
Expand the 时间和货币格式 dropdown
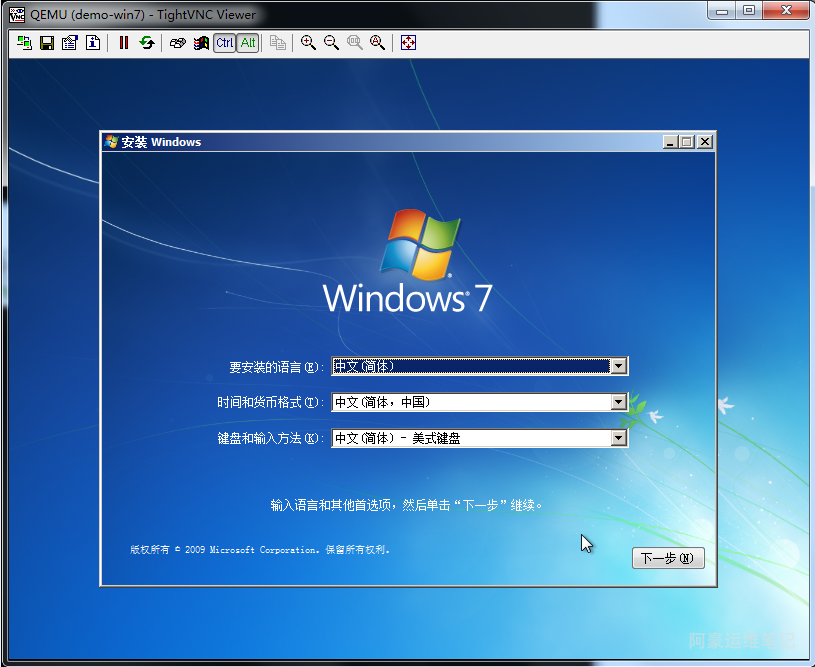[x=618, y=402]
